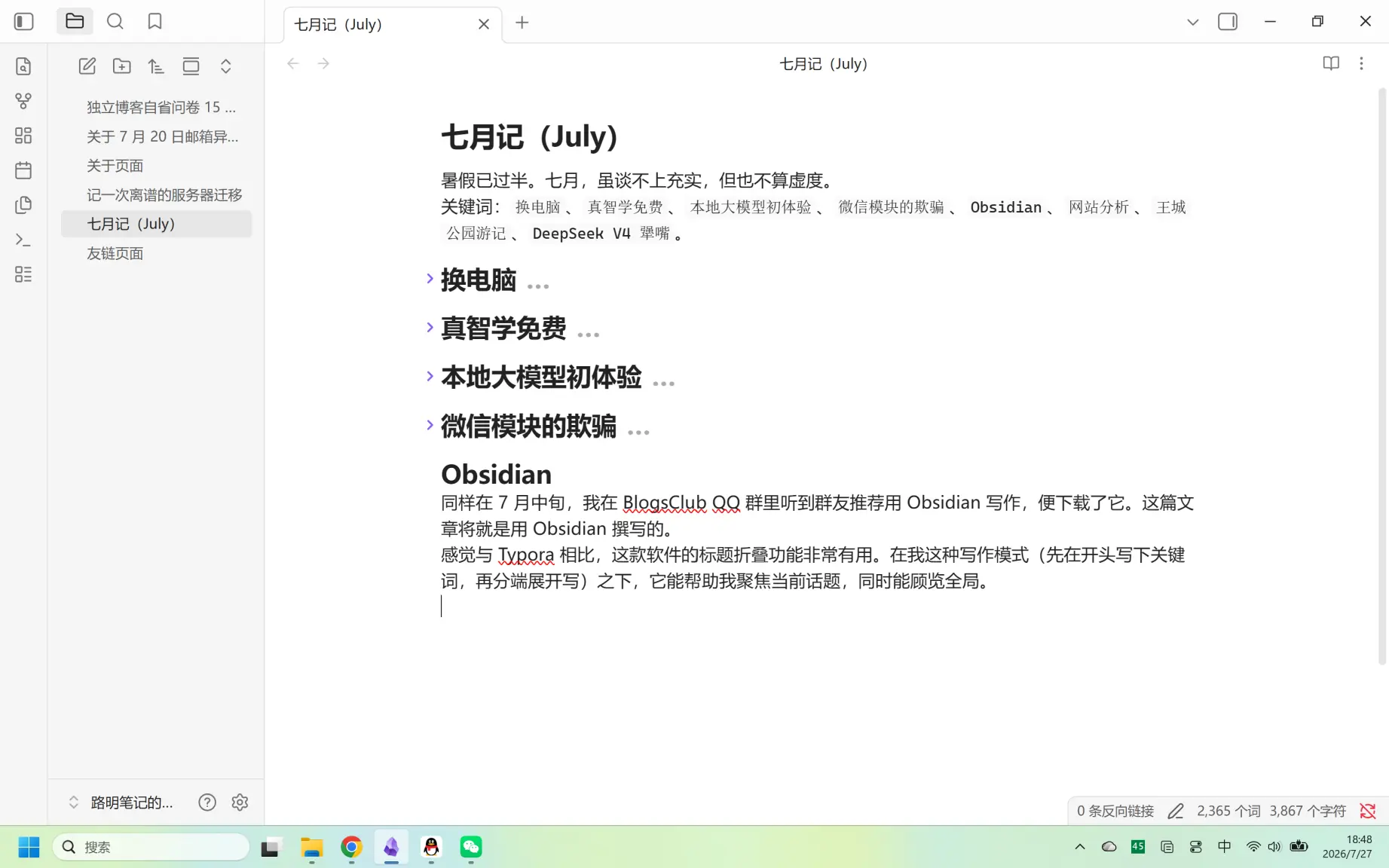Screen dimensions: 1389x868
Task: Open the 友链页面 note
Action: point(156,253)
